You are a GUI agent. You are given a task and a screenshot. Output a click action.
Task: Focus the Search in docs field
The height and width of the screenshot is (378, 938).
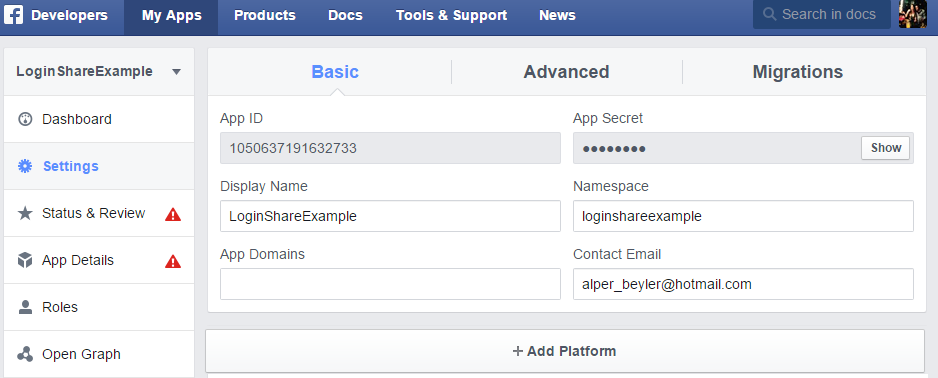click(821, 14)
